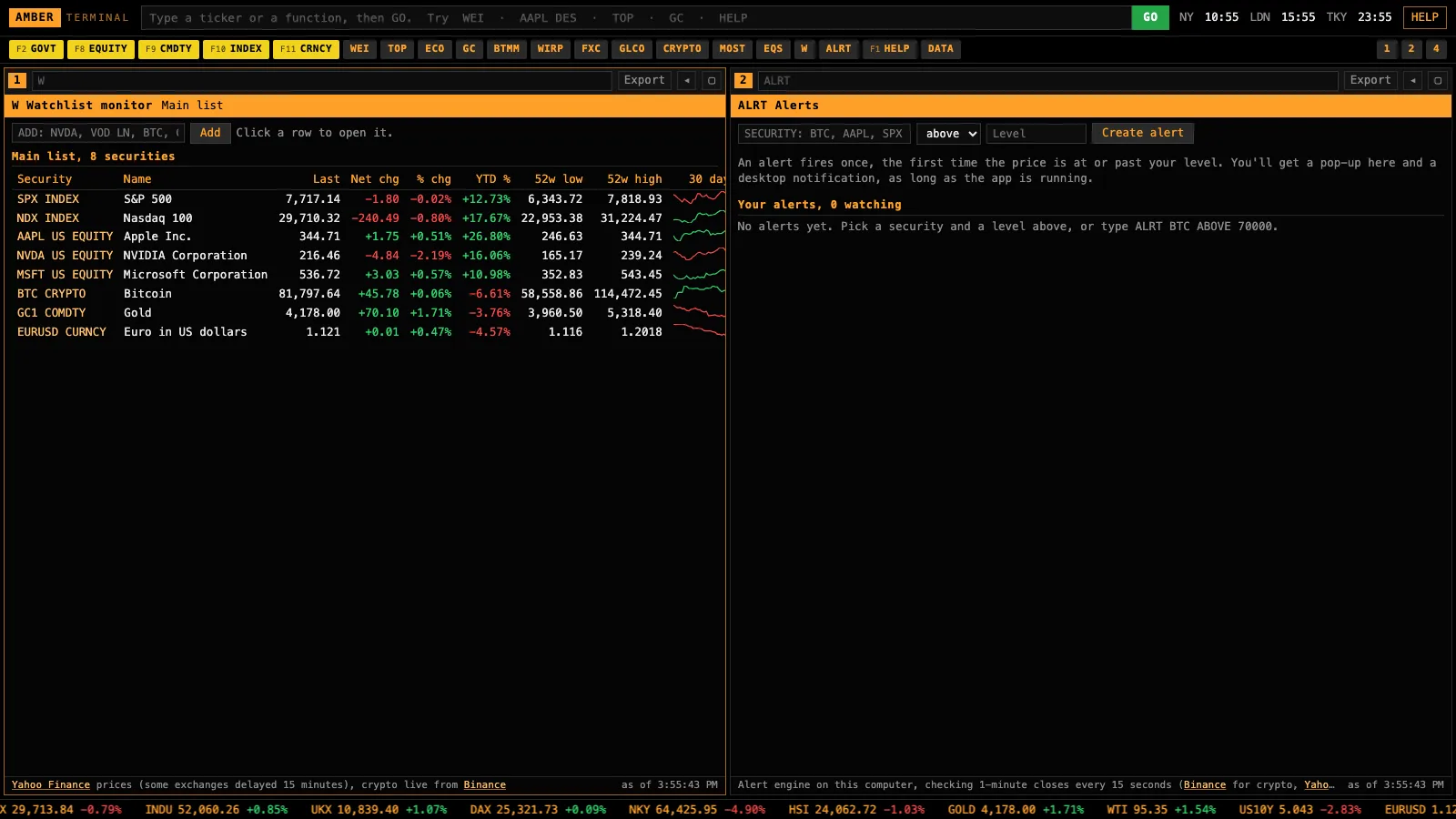
Task: Open the F8 EQUITY function key
Action: [x=101, y=49]
